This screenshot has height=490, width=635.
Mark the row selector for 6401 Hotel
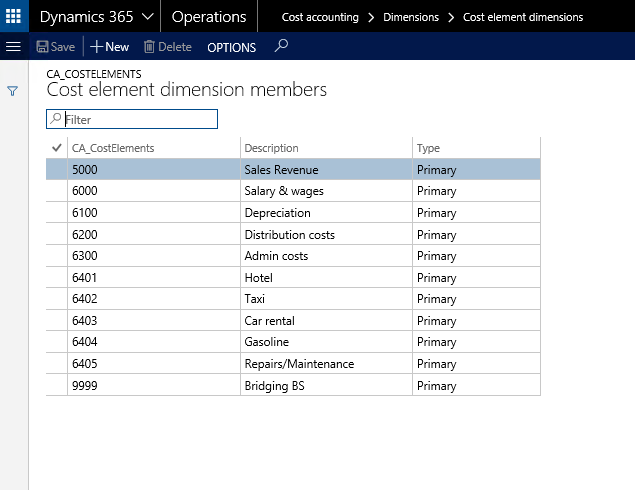tap(56, 278)
